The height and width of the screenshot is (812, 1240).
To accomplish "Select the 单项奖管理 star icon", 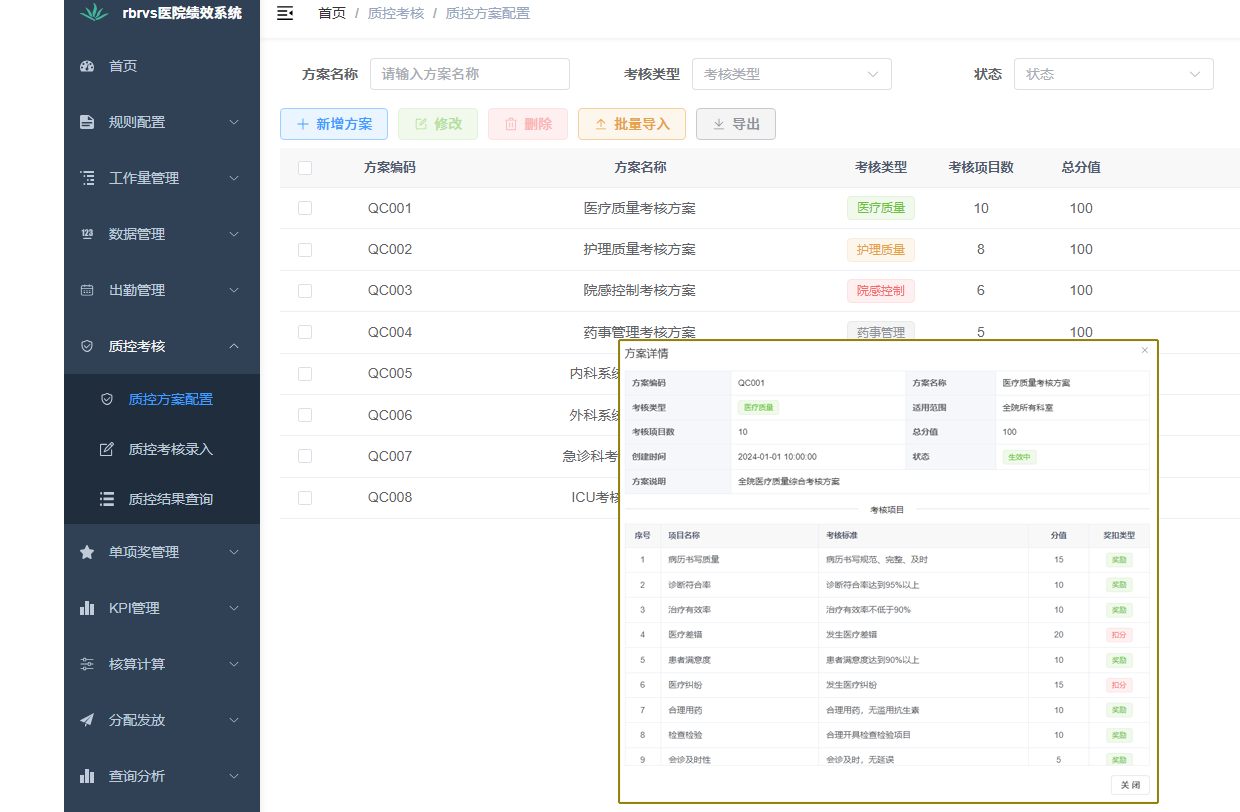I will pyautogui.click(x=86, y=551).
